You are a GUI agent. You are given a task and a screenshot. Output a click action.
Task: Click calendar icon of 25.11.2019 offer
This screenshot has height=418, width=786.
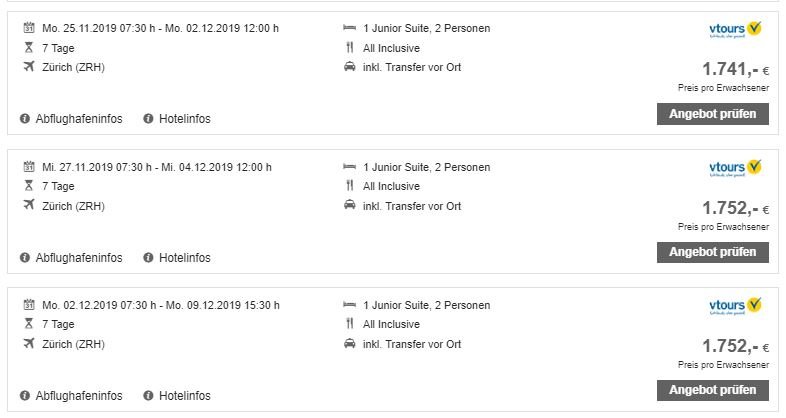click(x=29, y=28)
